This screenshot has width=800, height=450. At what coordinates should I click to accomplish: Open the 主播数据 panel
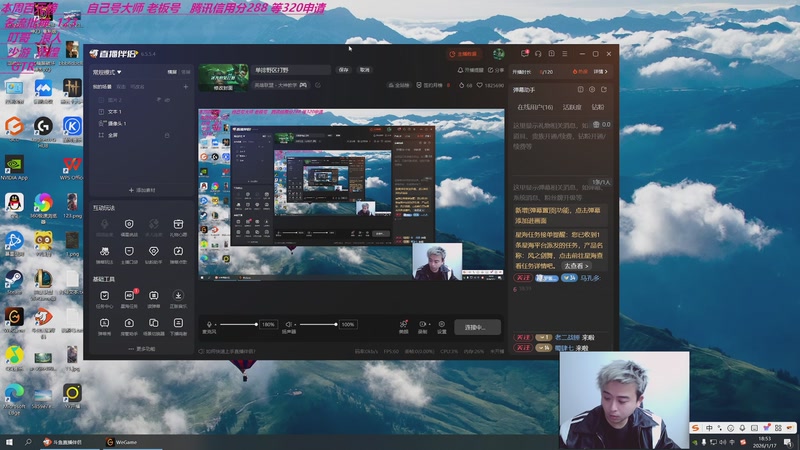[463, 54]
